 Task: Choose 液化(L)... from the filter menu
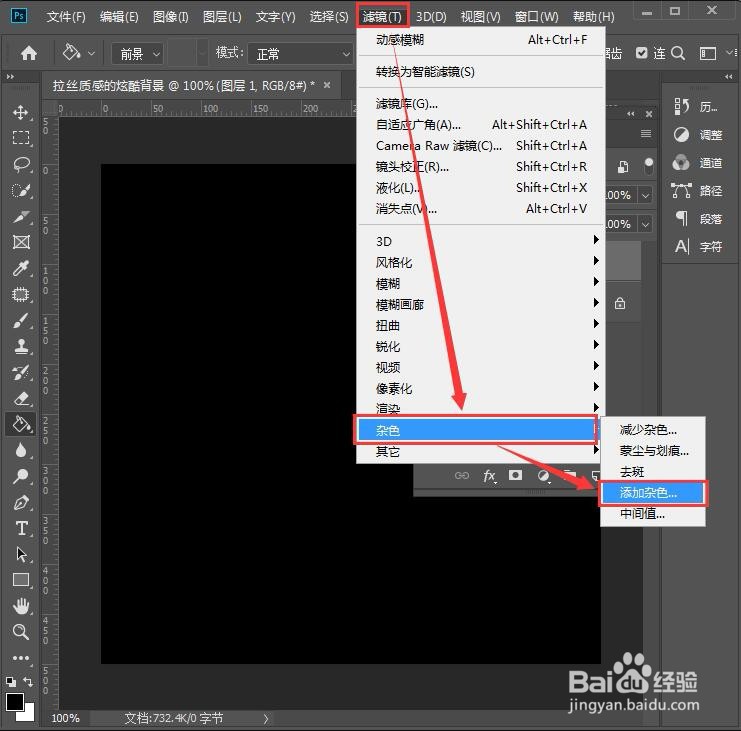click(480, 188)
